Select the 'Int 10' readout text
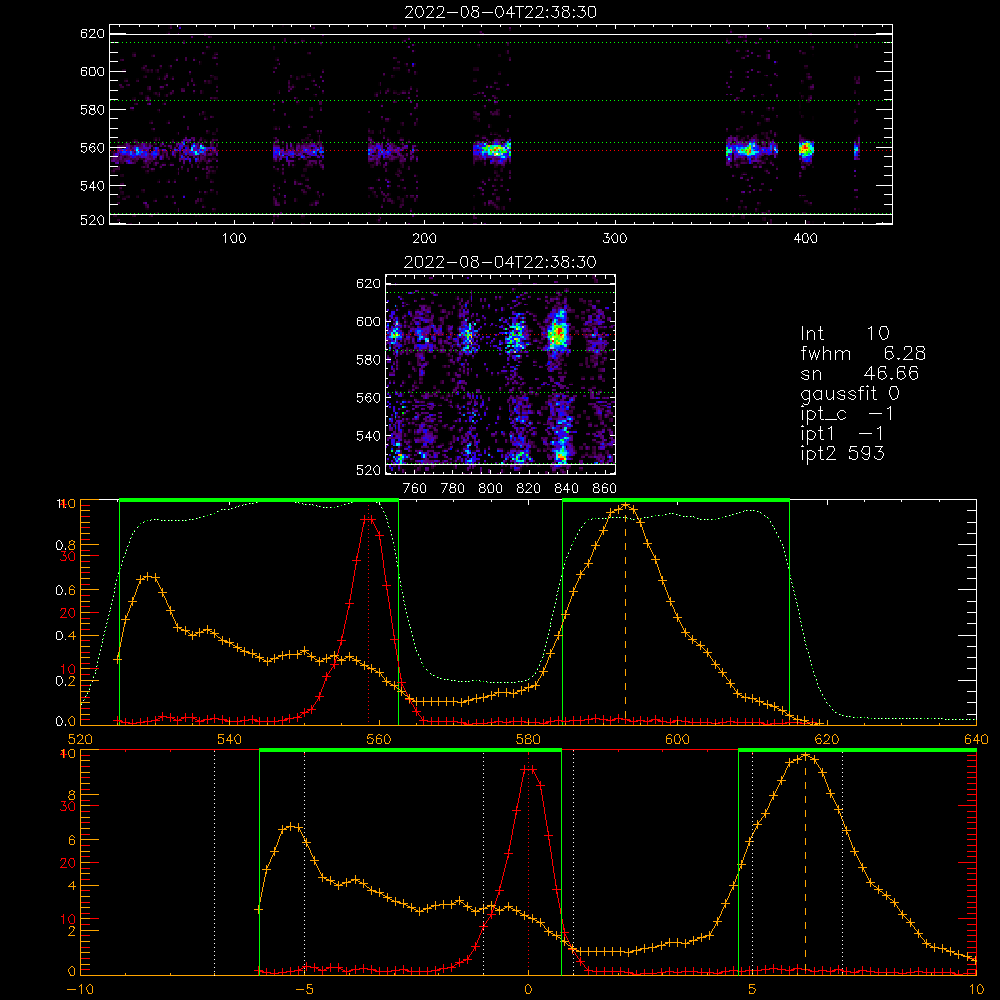The height and width of the screenshot is (1000, 1000). [x=844, y=333]
